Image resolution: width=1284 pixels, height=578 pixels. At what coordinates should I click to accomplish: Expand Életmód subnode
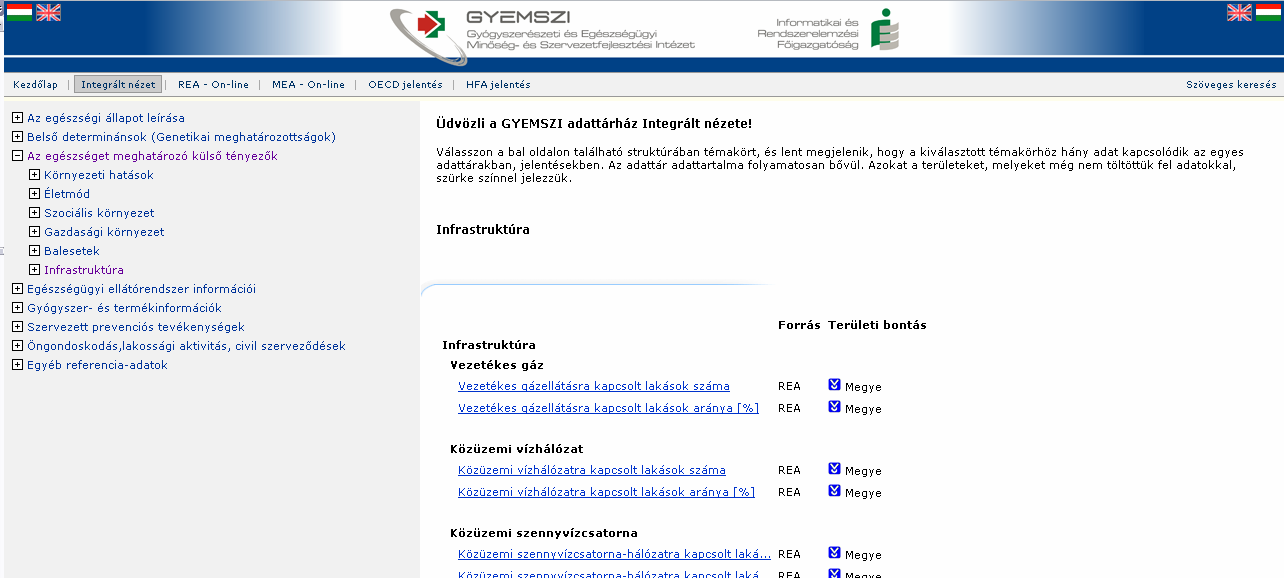pyautogui.click(x=35, y=194)
